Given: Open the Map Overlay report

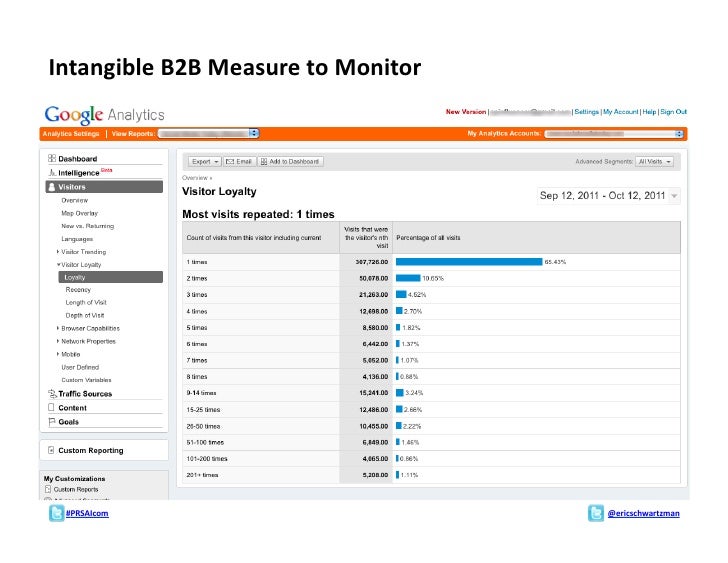Looking at the screenshot, I should [x=79, y=213].
